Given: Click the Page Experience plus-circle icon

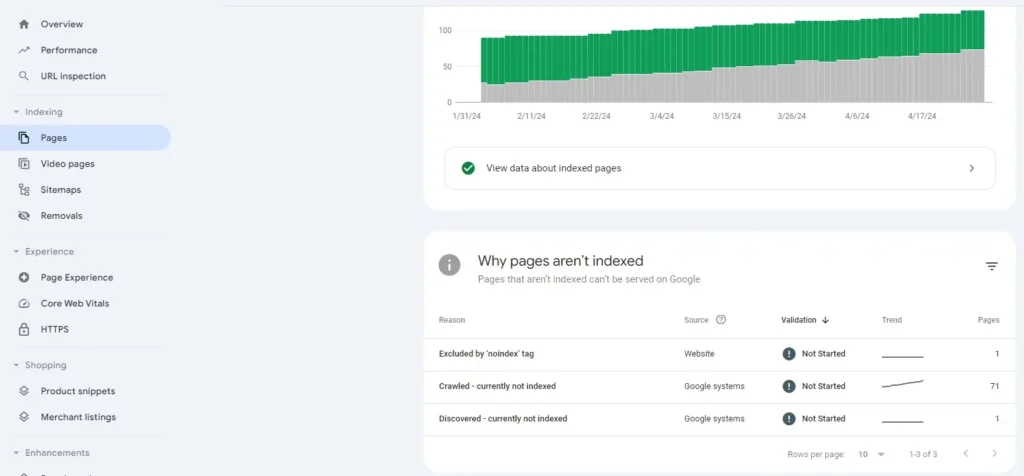Looking at the screenshot, I should [24, 278].
